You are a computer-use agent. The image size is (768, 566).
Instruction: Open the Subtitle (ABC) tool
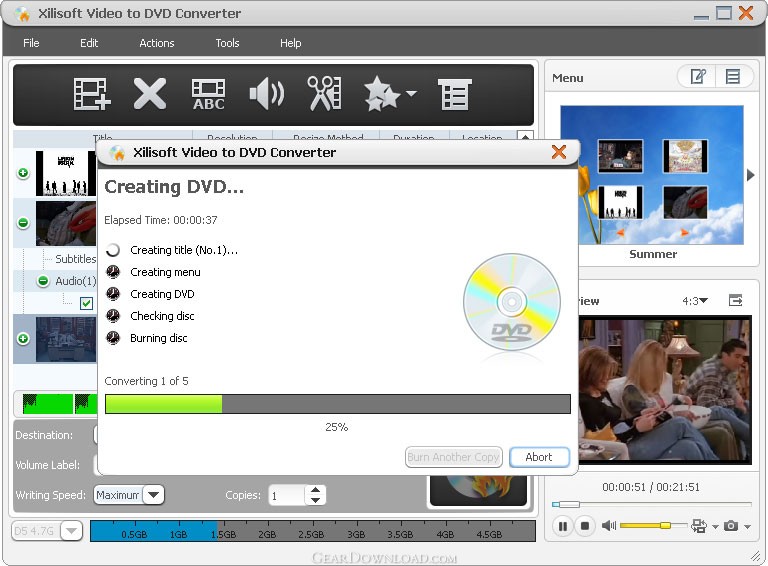tap(209, 94)
